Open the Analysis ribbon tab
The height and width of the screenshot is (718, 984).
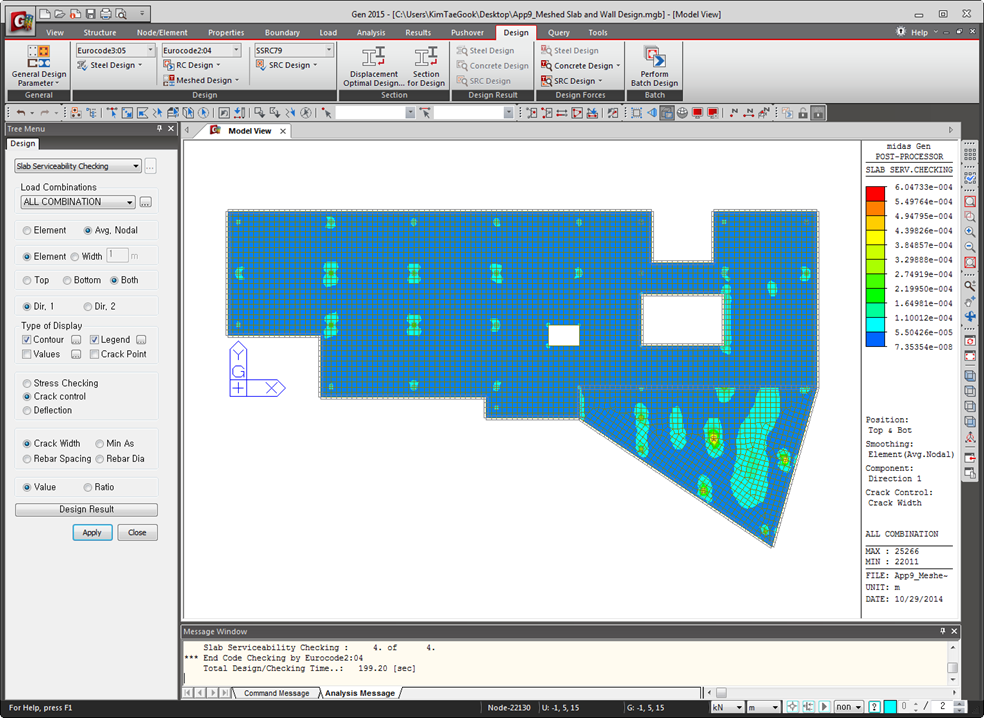(x=371, y=33)
